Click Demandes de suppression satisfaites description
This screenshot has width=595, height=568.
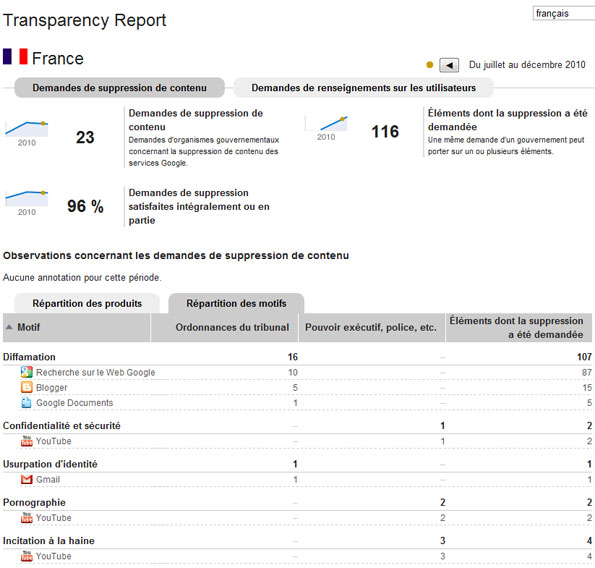199,206
